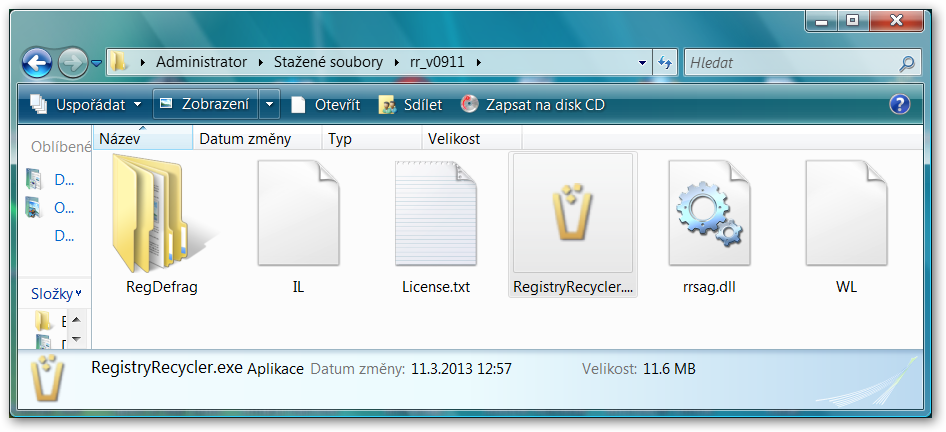Select Stažené soubory in the address path

click(x=328, y=62)
